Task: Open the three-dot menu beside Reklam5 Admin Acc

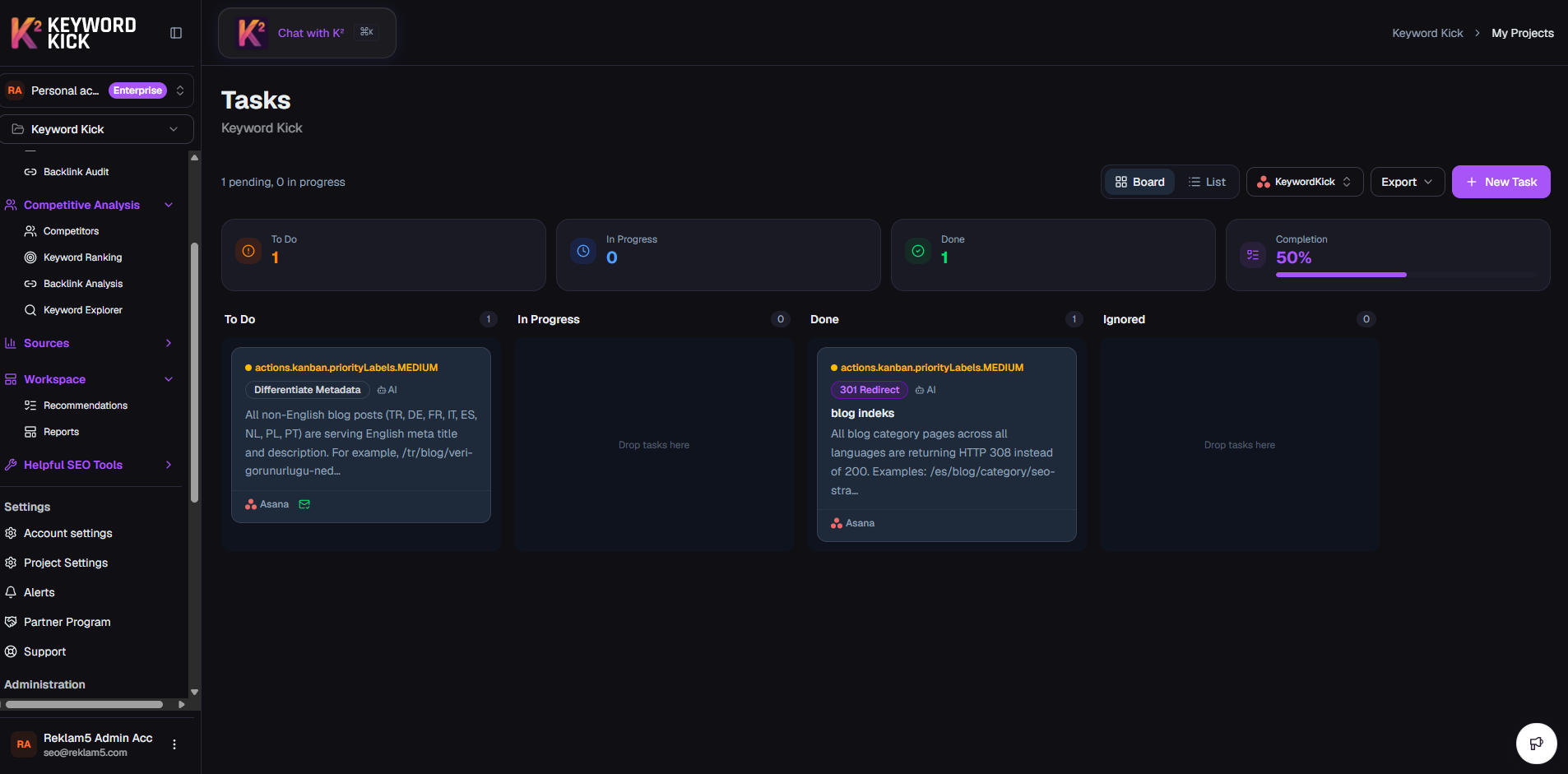Action: [x=174, y=744]
